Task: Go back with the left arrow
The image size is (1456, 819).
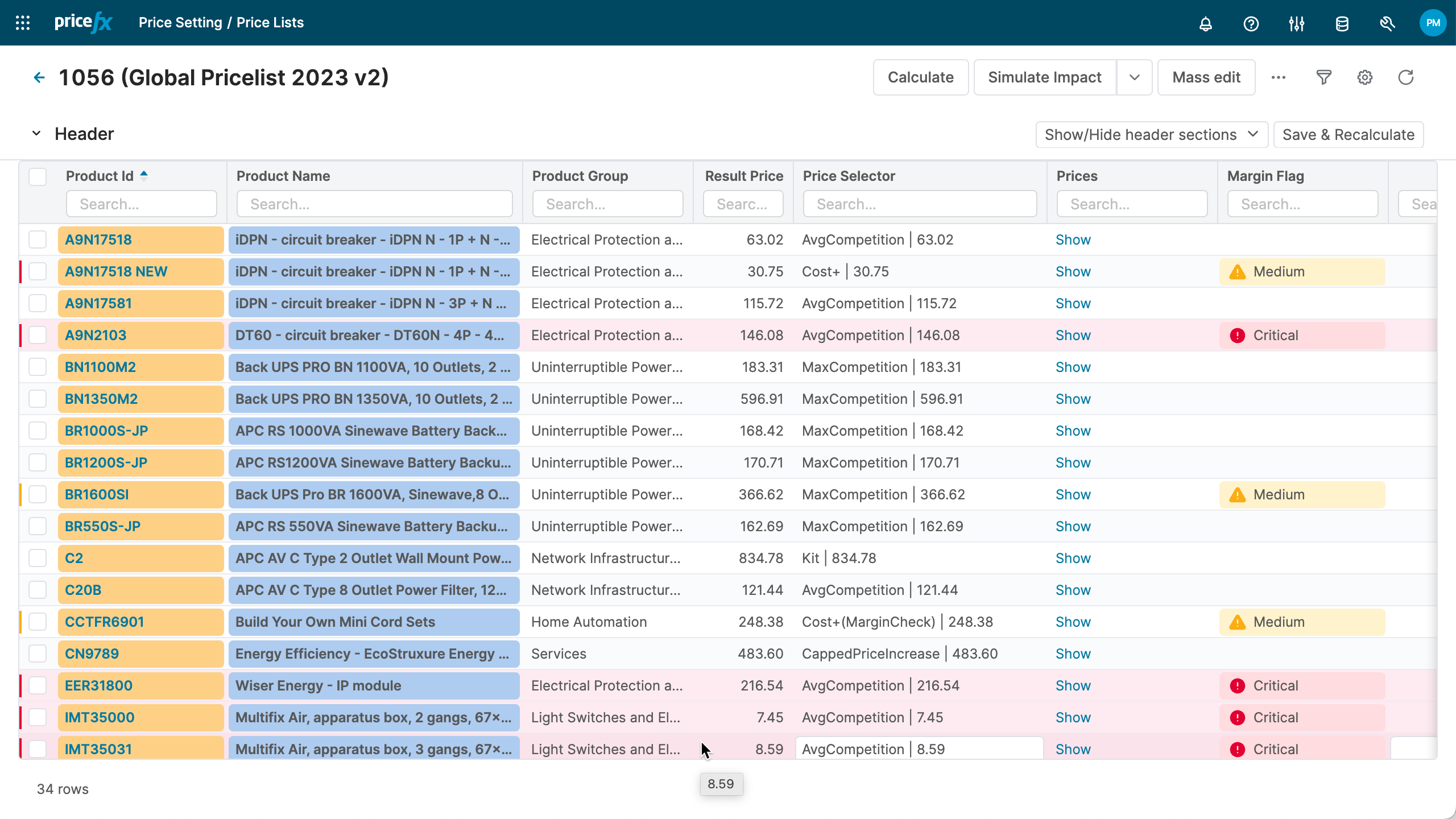Action: point(39,77)
